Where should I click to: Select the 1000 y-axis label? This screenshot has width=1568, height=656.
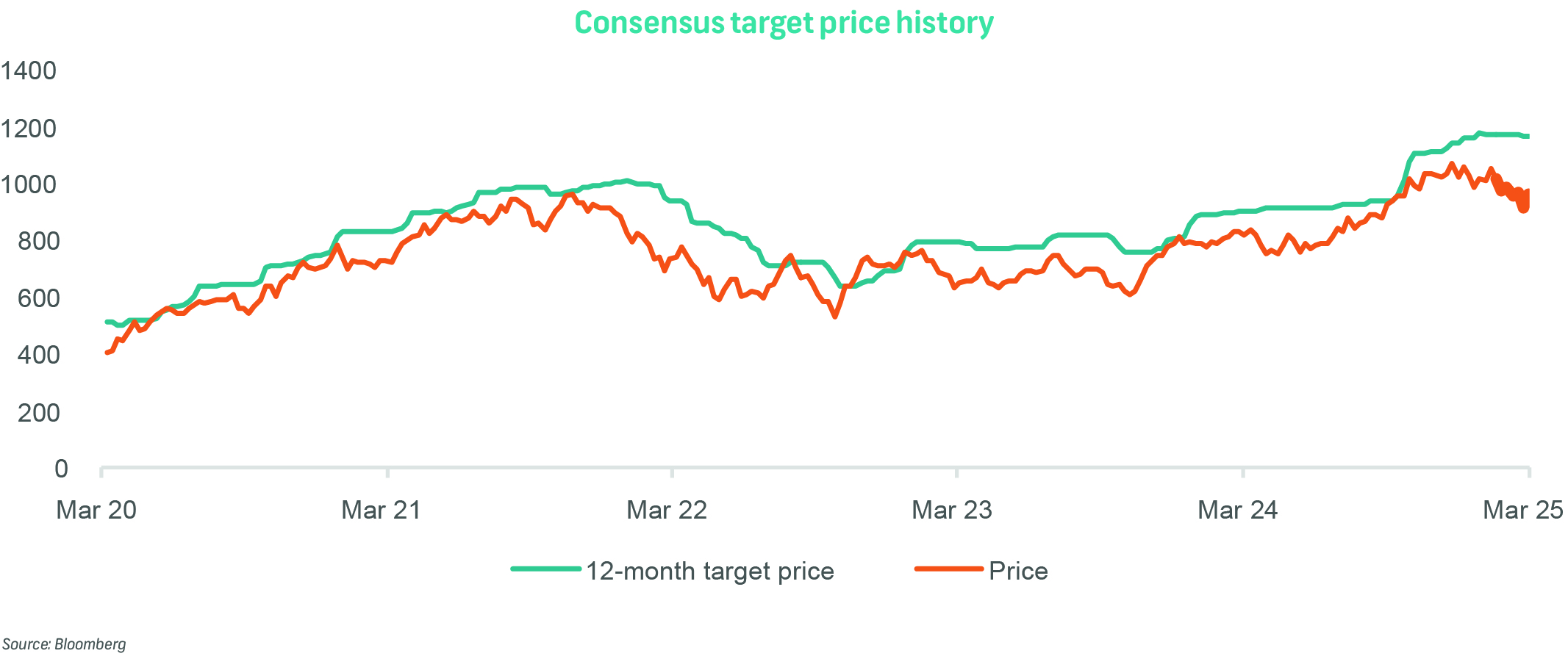point(29,184)
